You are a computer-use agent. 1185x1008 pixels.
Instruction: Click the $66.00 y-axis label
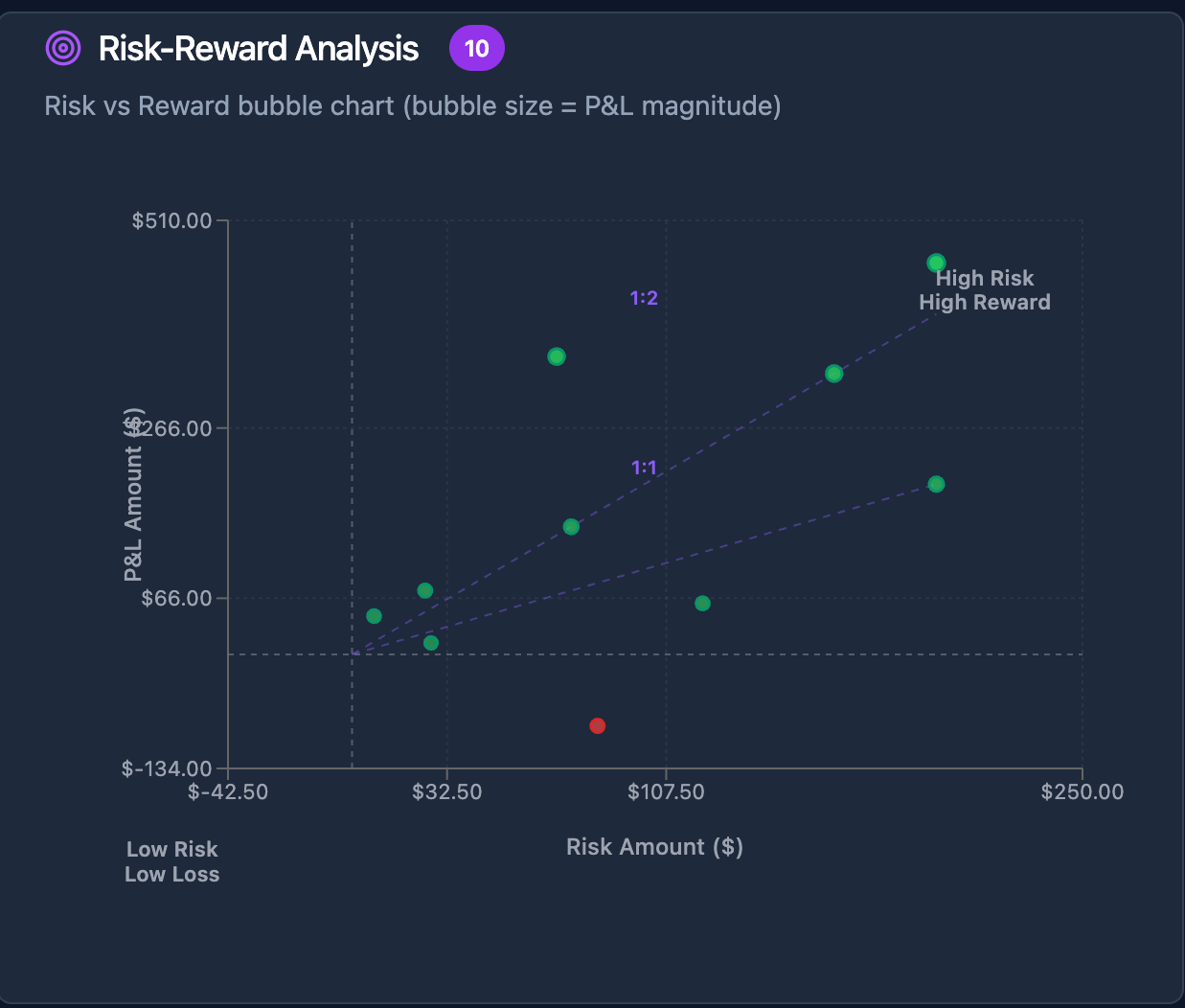click(x=178, y=598)
